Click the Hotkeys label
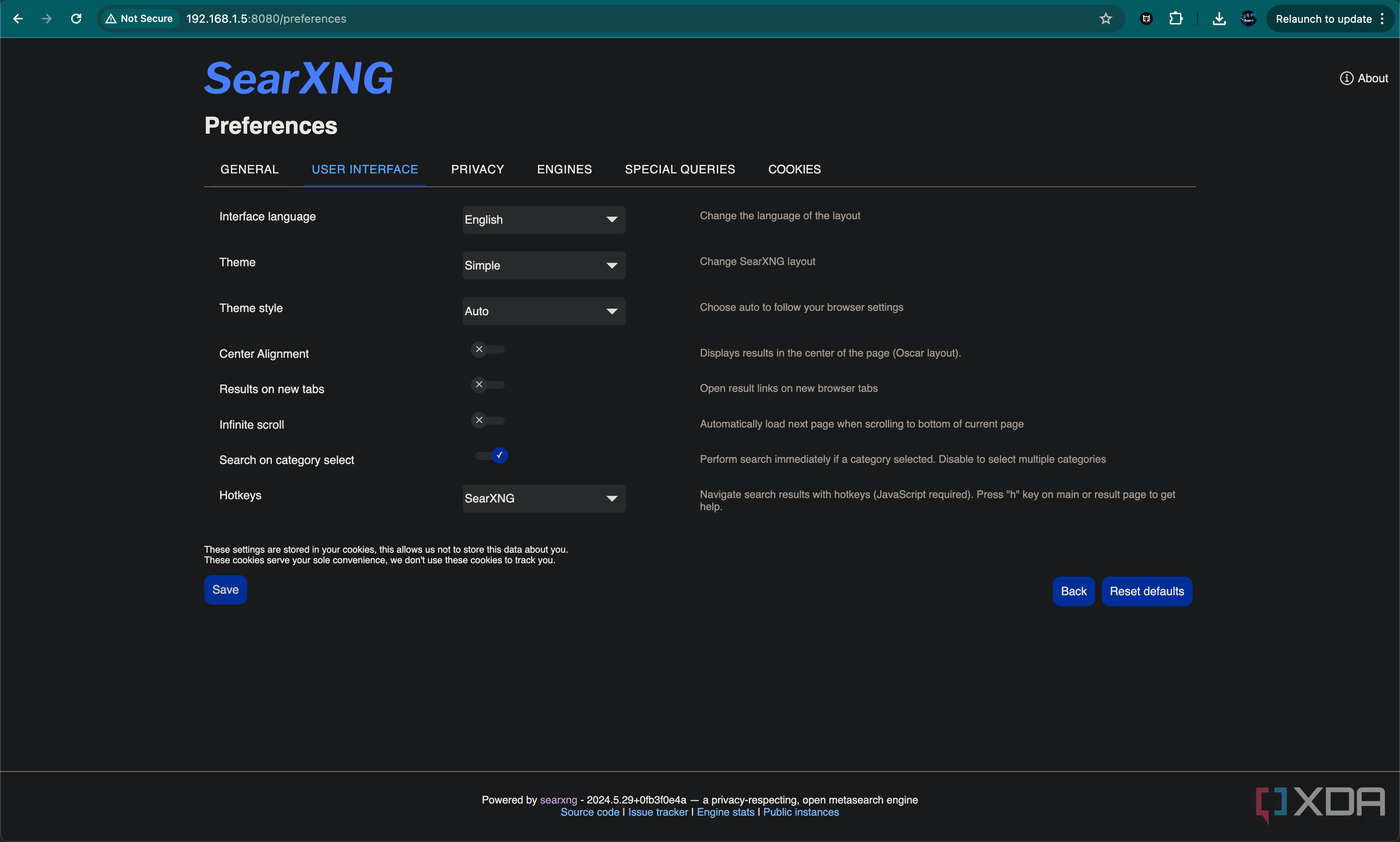Screen dimensions: 1400x842 (240, 495)
